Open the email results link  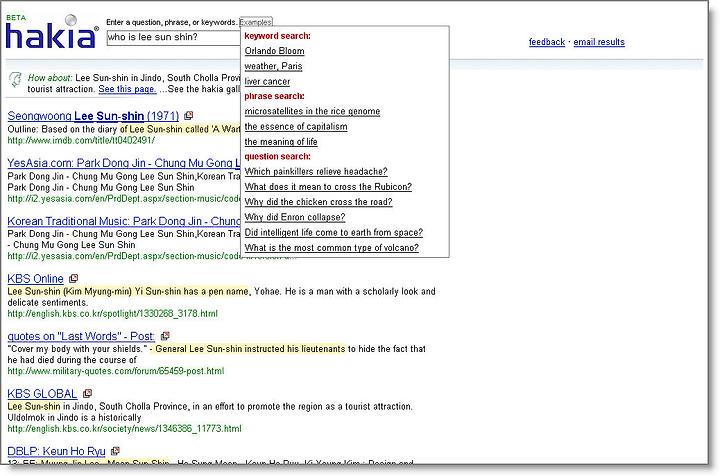599,42
